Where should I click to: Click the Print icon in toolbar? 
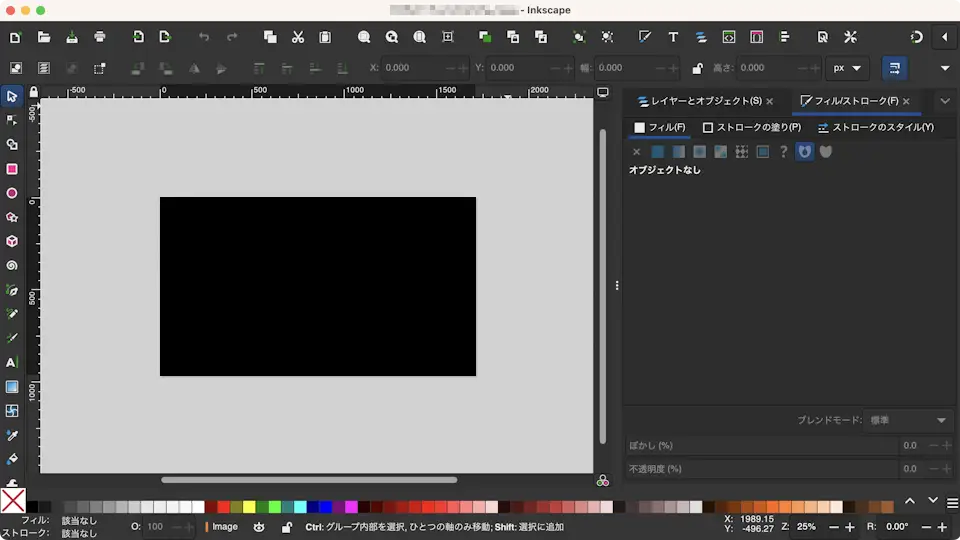click(x=100, y=37)
